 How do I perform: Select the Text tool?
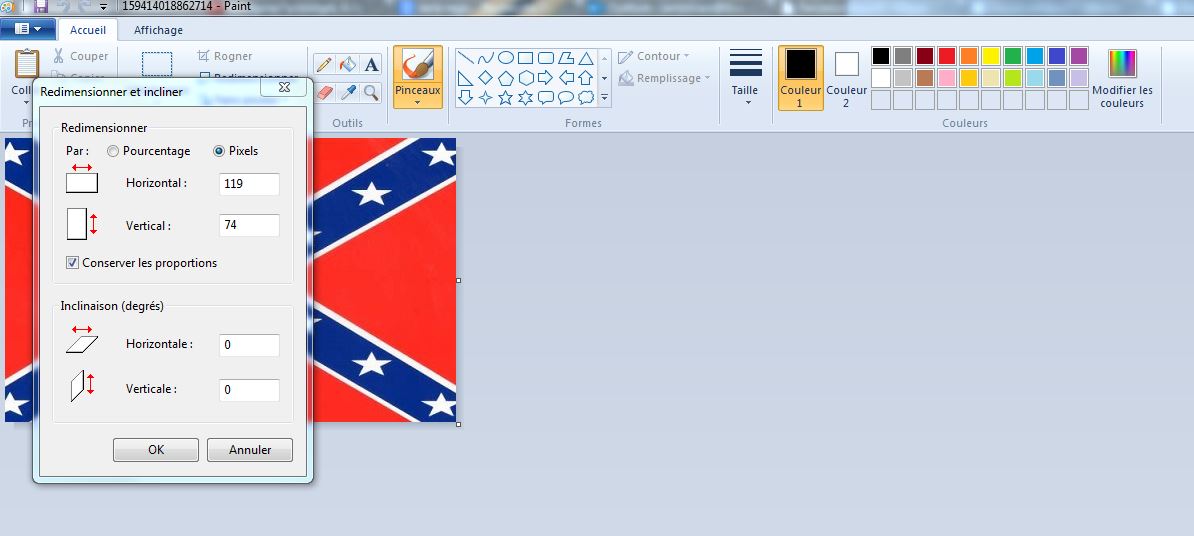[x=371, y=65]
